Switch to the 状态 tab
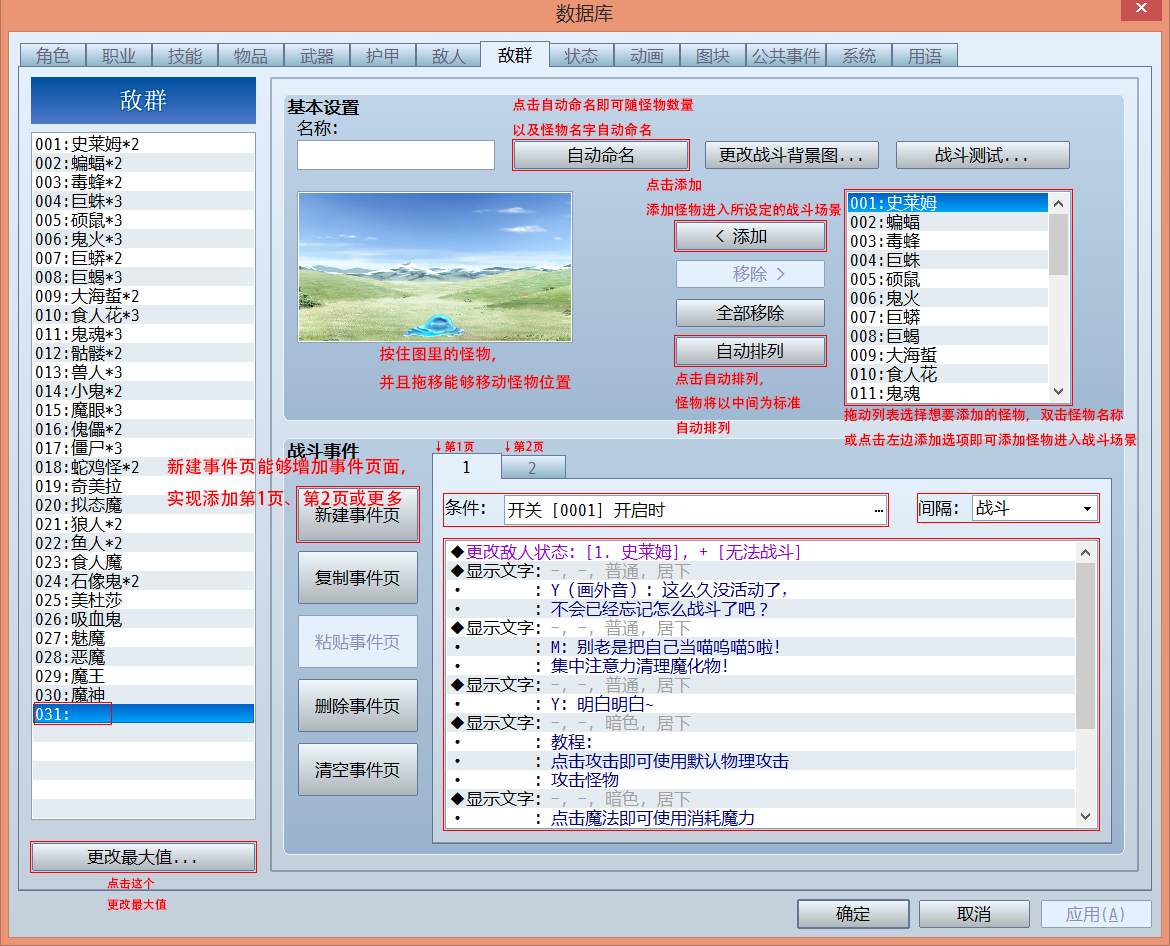This screenshot has width=1170, height=946. coord(581,56)
